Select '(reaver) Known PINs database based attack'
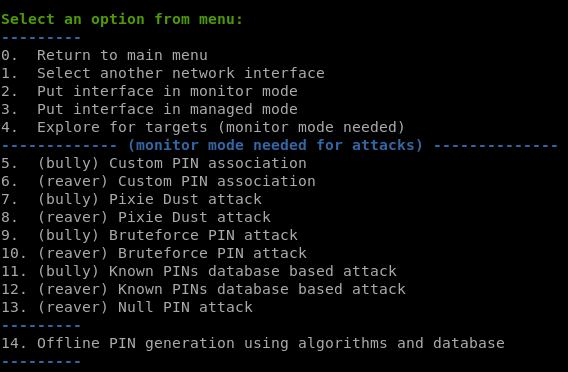This screenshot has width=568, height=372. [203, 289]
